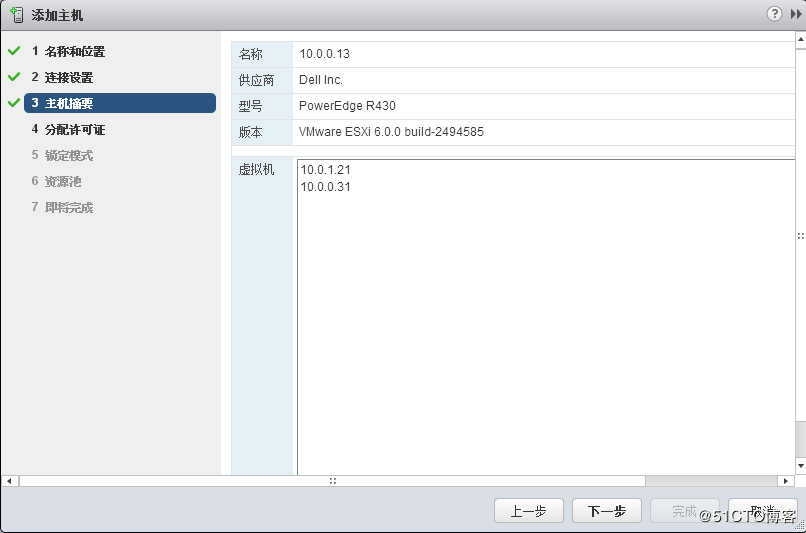Click the model value PowerEdge R430
The height and width of the screenshot is (533, 806).
pos(347,106)
